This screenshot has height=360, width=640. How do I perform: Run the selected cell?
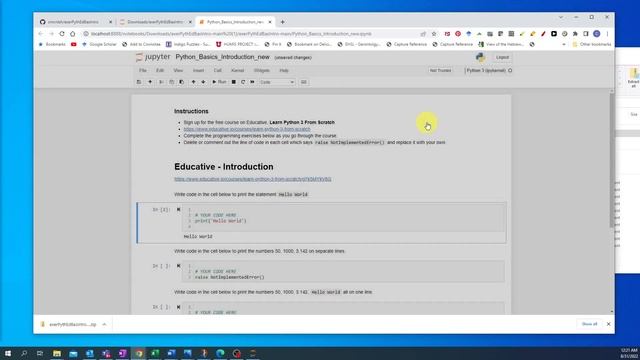click(x=219, y=82)
